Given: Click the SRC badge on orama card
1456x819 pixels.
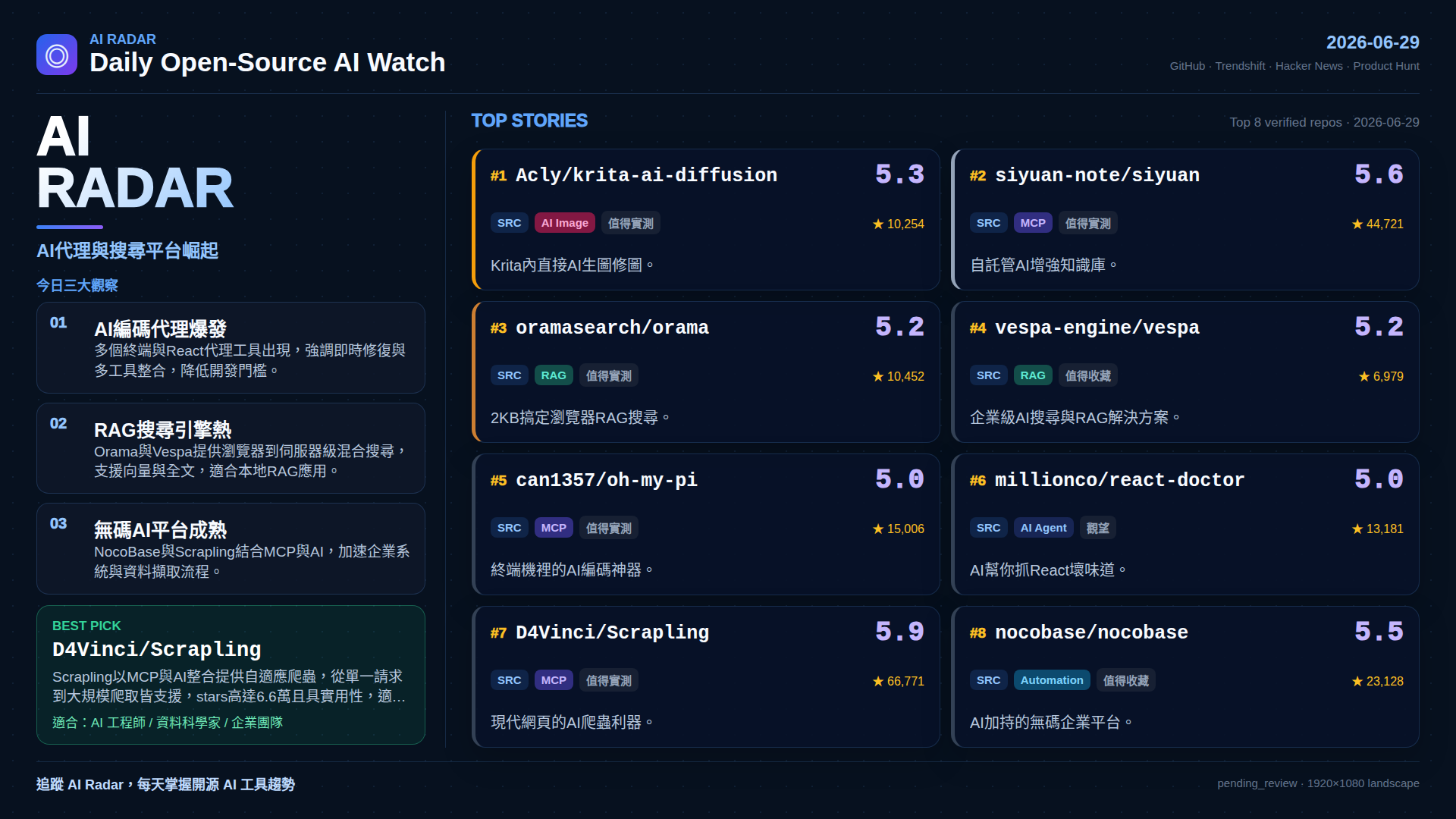Looking at the screenshot, I should 509,375.
